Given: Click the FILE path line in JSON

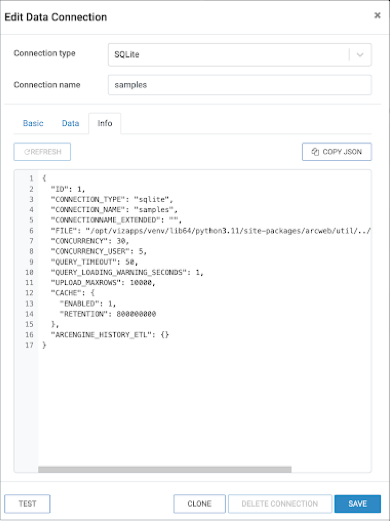Looking at the screenshot, I should [211, 231].
